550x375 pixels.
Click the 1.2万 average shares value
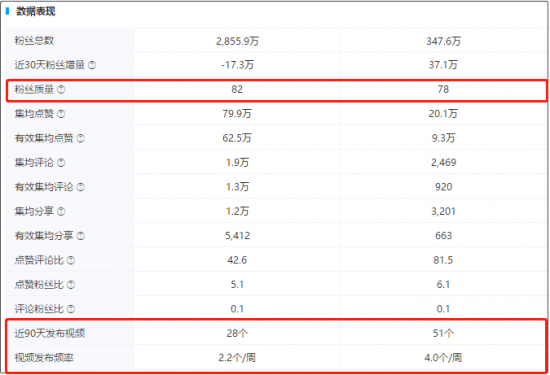237,211
